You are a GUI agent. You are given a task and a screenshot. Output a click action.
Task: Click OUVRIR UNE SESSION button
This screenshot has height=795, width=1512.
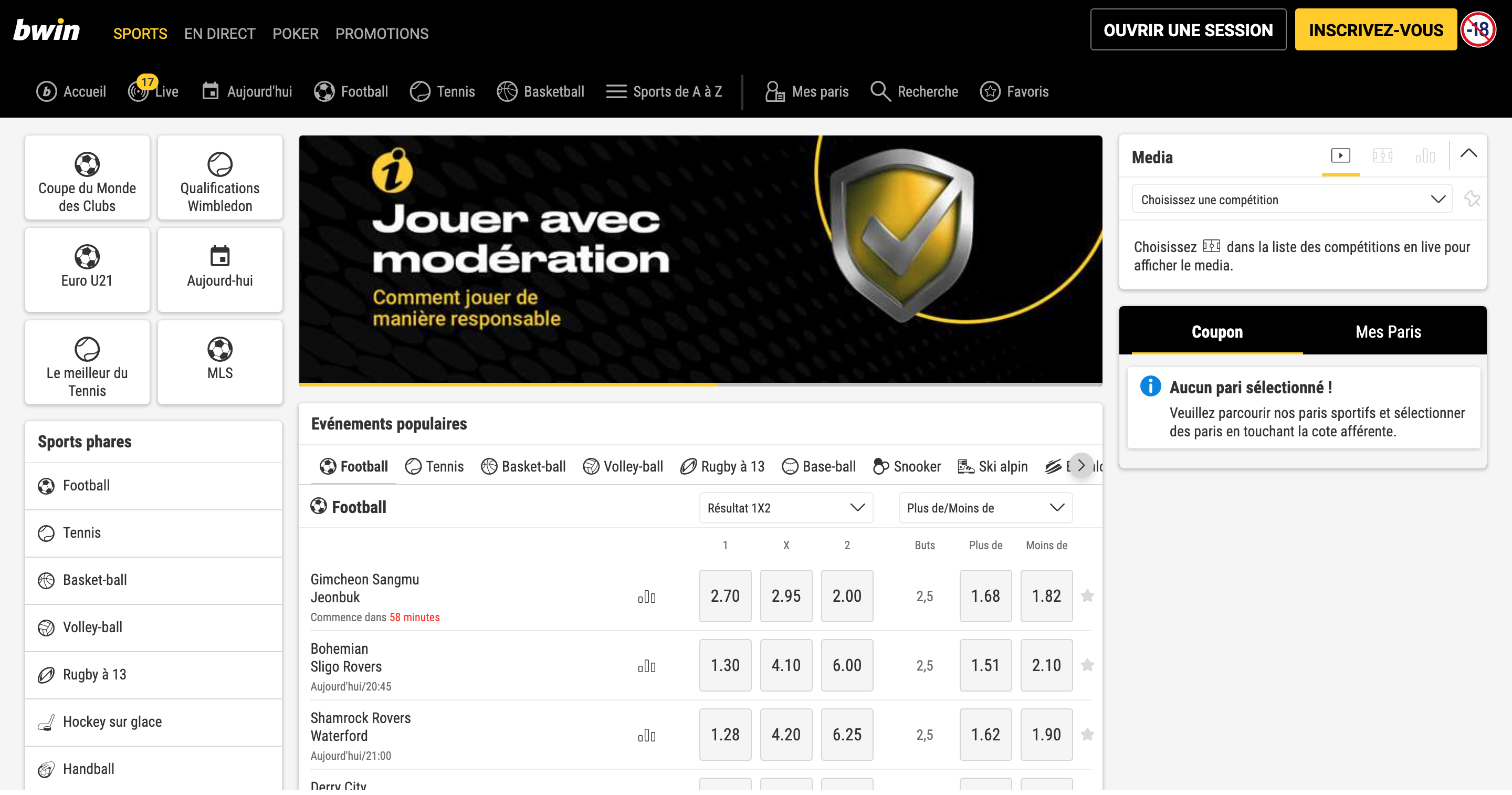coord(1188,30)
